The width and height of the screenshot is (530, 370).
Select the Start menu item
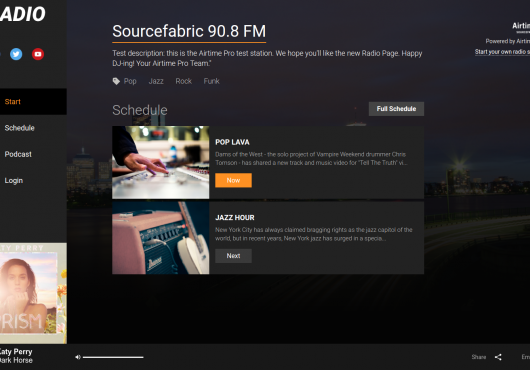pos(33,102)
